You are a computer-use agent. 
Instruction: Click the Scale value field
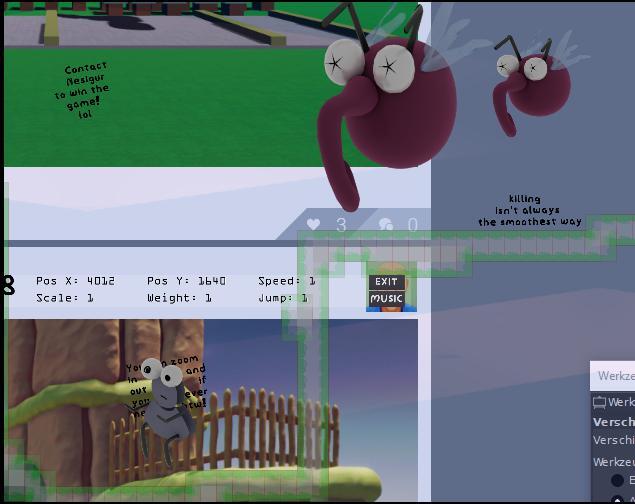coord(89,298)
